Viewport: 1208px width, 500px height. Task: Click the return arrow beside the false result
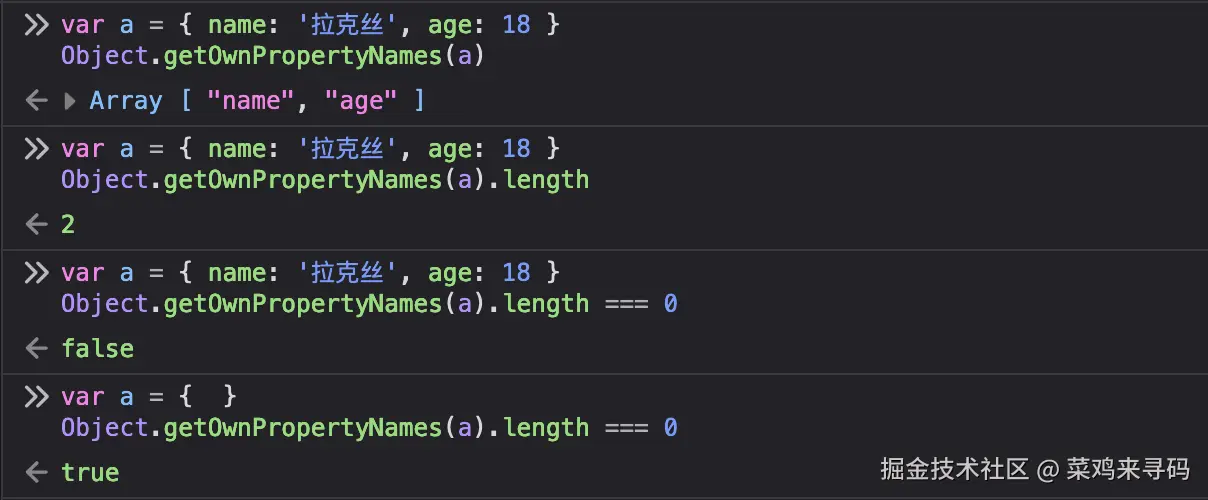tap(36, 349)
